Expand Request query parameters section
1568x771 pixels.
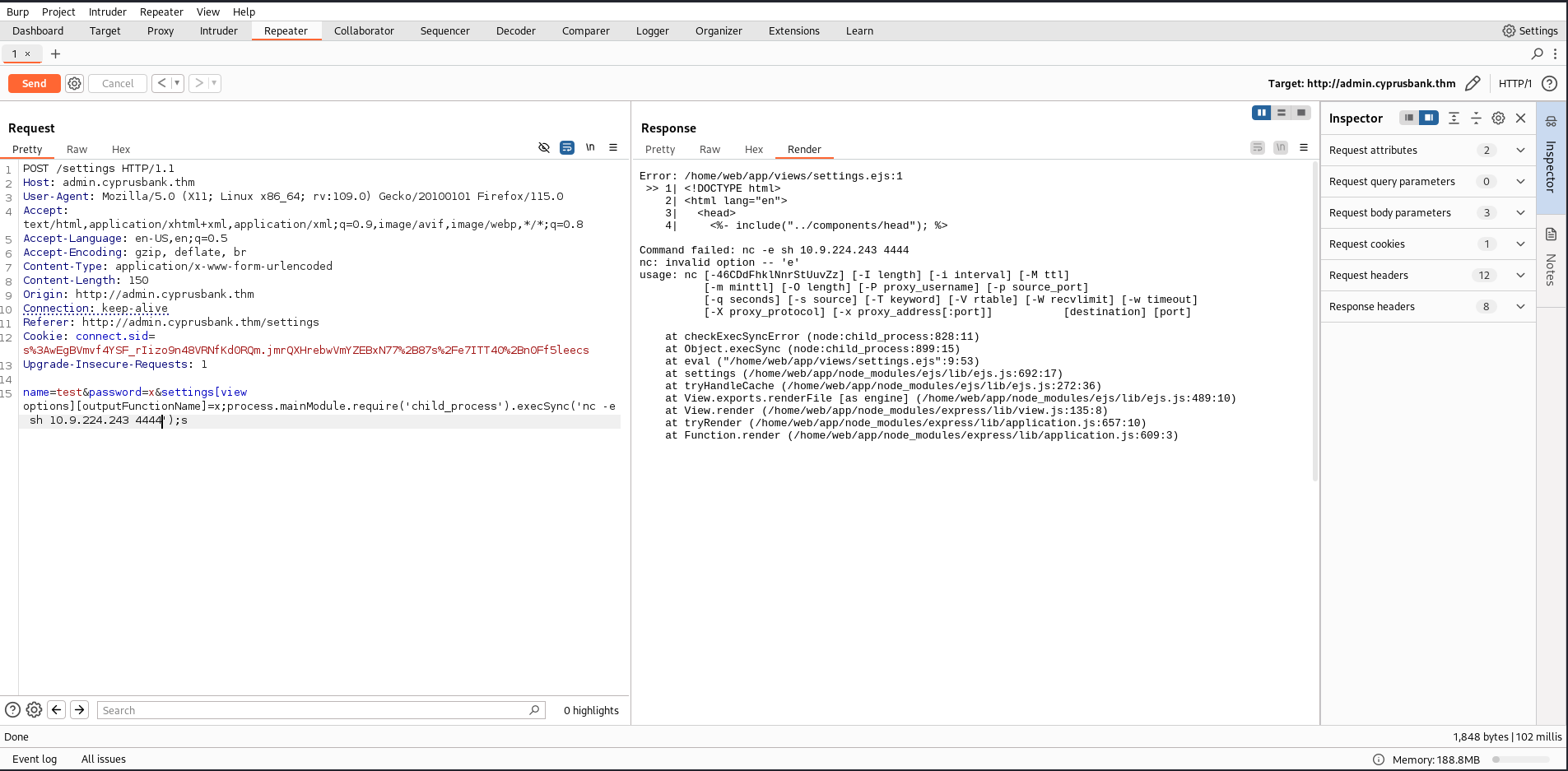tap(1428, 181)
